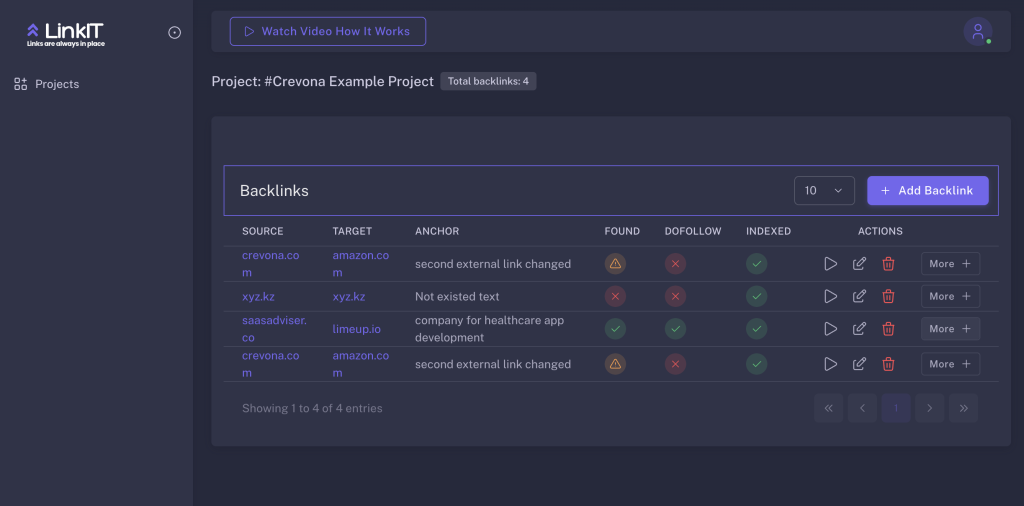Click the Found red X for xyz.kz
This screenshot has width=1024, height=506.
pos(615,296)
